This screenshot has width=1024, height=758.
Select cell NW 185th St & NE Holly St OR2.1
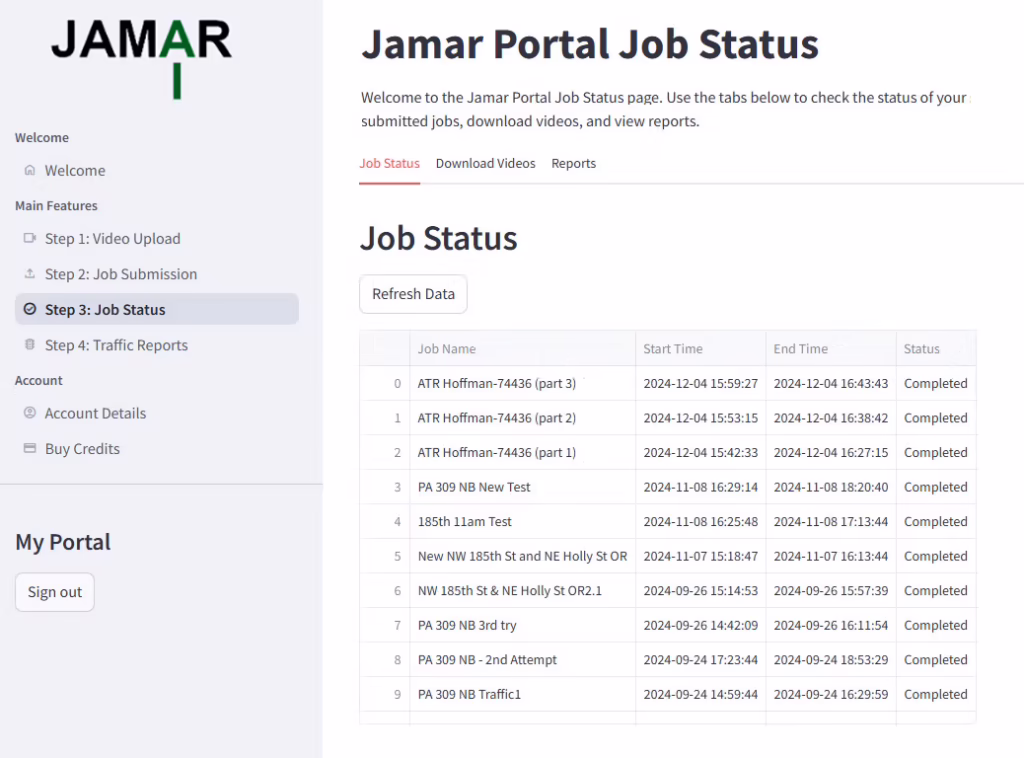coord(522,591)
